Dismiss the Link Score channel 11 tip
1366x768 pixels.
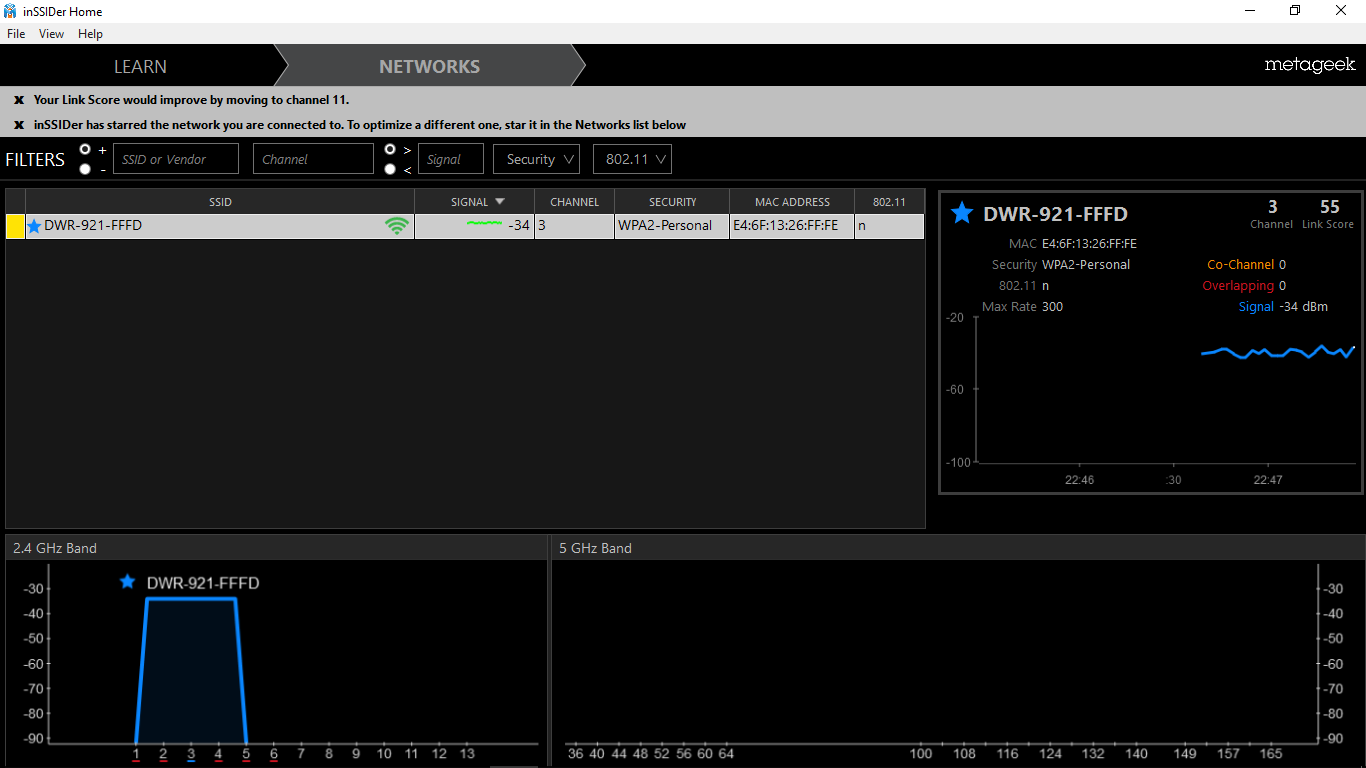pyautogui.click(x=19, y=100)
